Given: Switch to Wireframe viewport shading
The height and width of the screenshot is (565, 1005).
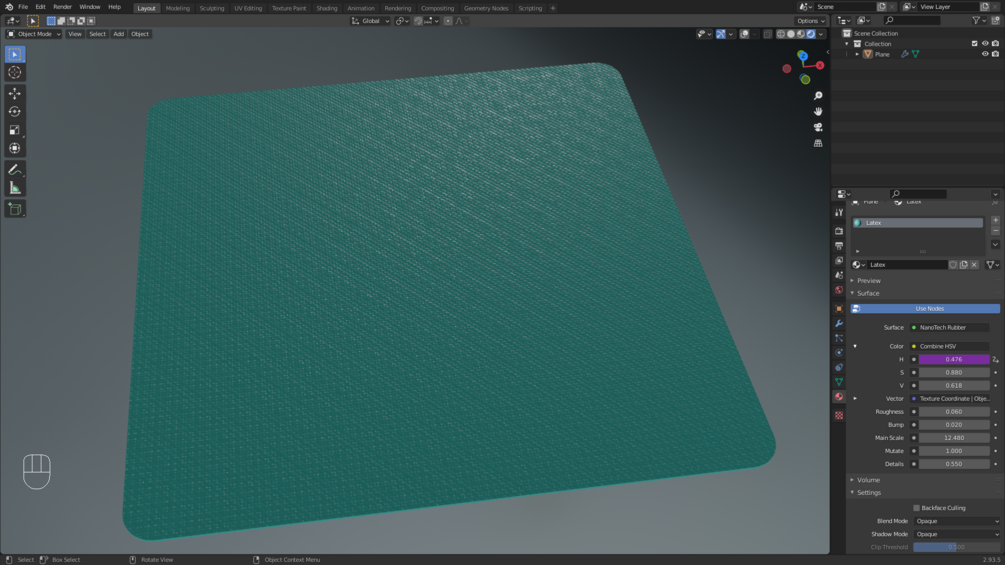Looking at the screenshot, I should pos(781,34).
